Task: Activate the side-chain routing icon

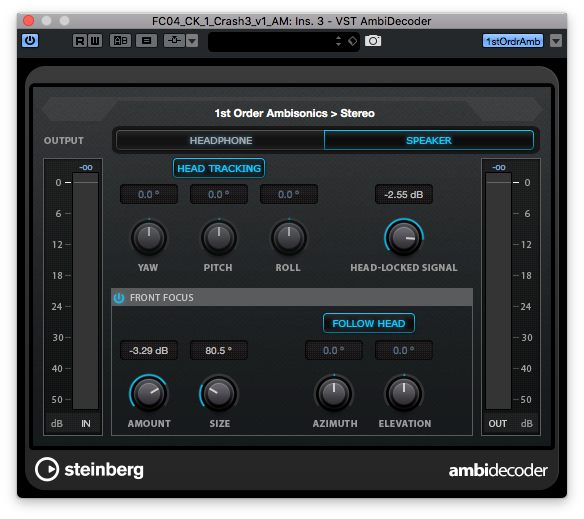Action: tap(174, 41)
